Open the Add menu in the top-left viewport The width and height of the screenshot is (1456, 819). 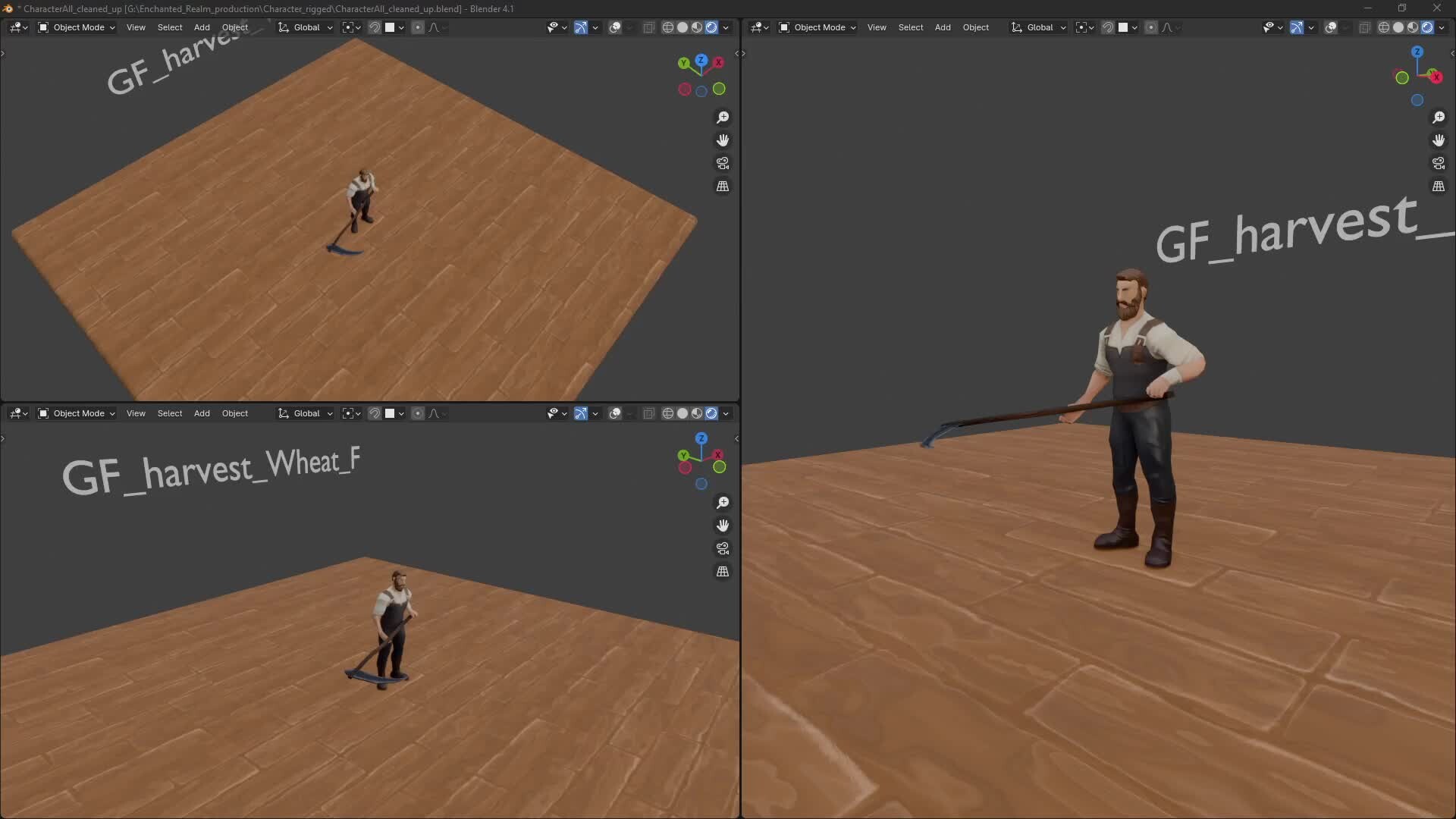pyautogui.click(x=202, y=27)
